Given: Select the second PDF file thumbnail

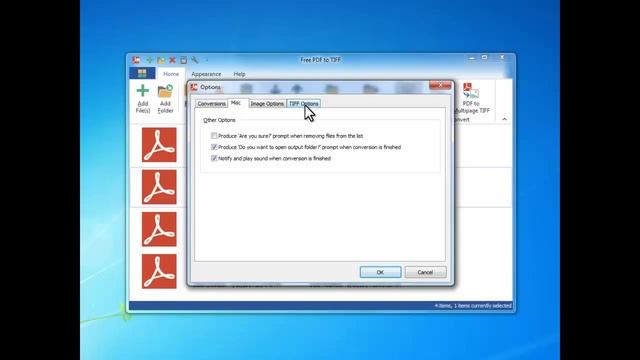Looking at the screenshot, I should 159,187.
